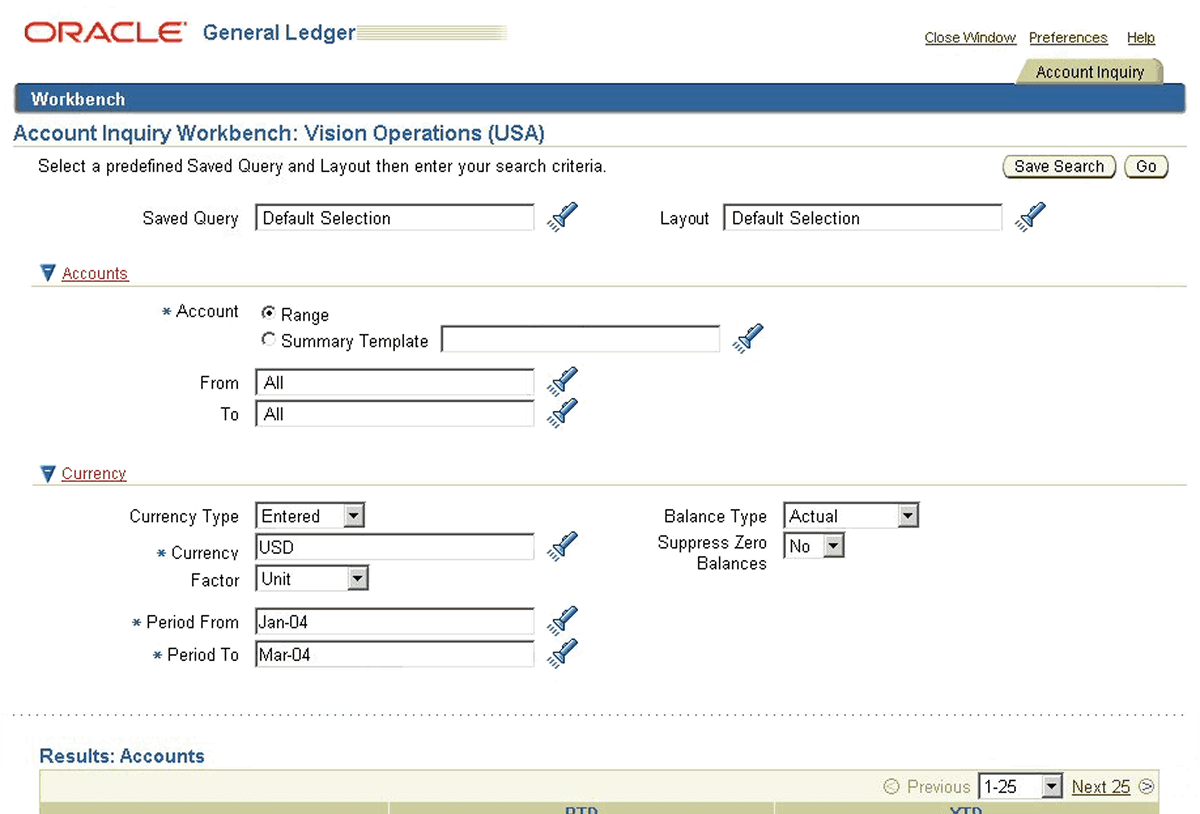This screenshot has height=814, width=1200.
Task: Select the Summary Template radio button
Action: tap(268, 339)
